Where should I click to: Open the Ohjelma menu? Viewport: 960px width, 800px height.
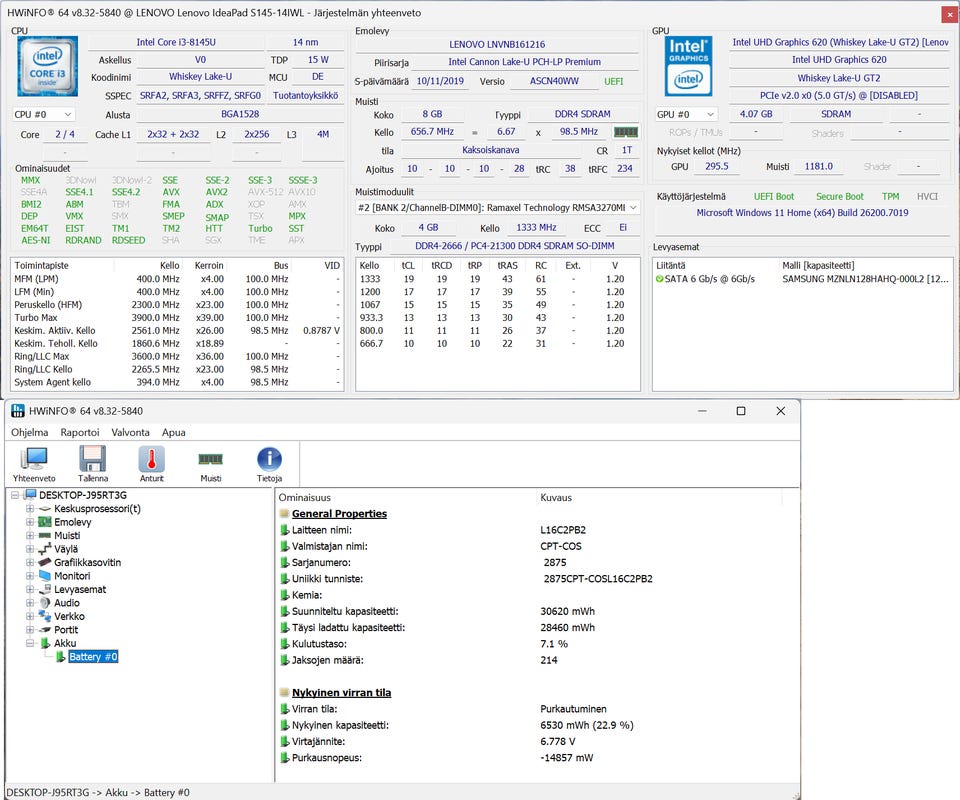point(29,433)
